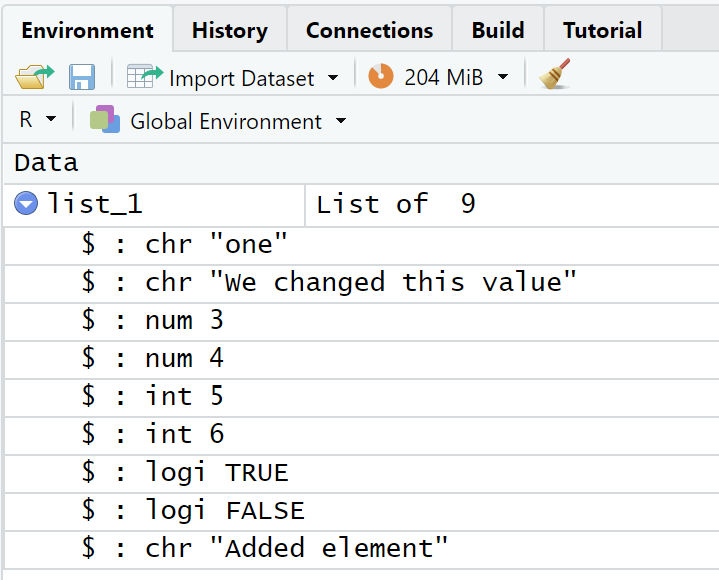Collapse list_1 using the blue arrow
The image size is (719, 580).
coord(27,205)
